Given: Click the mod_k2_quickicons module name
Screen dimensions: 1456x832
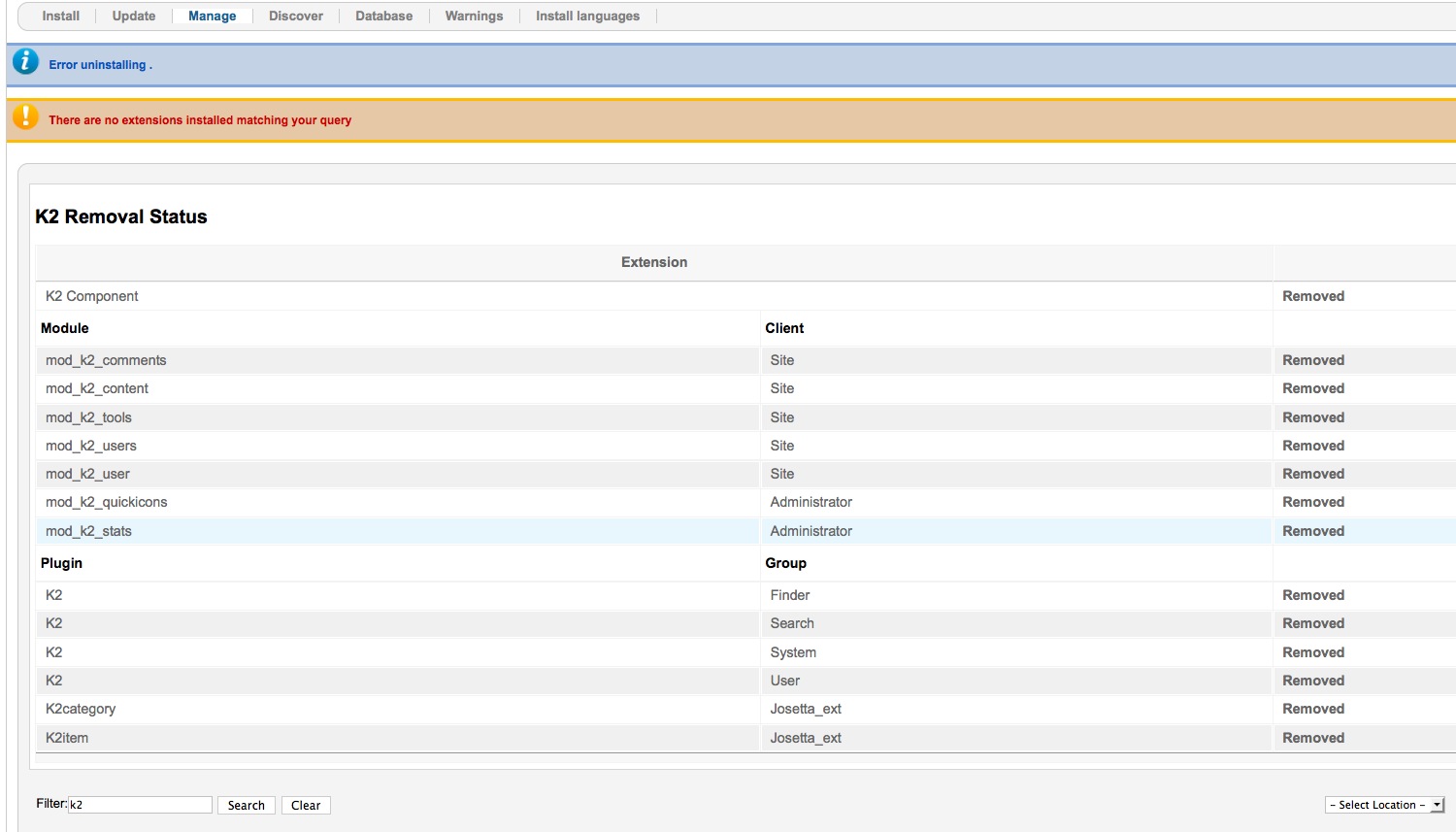Looking at the screenshot, I should pos(107,502).
